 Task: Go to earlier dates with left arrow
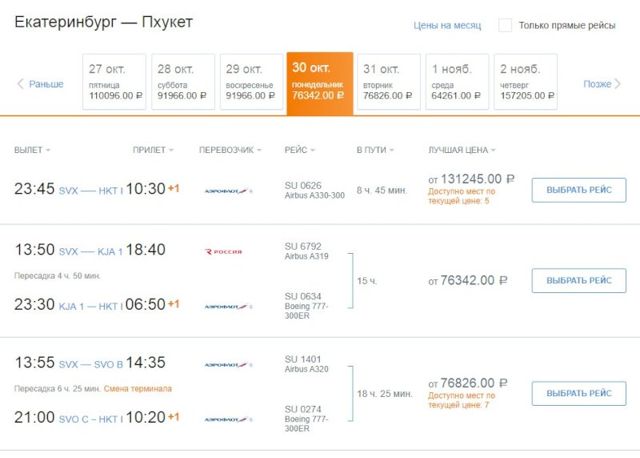(40, 84)
